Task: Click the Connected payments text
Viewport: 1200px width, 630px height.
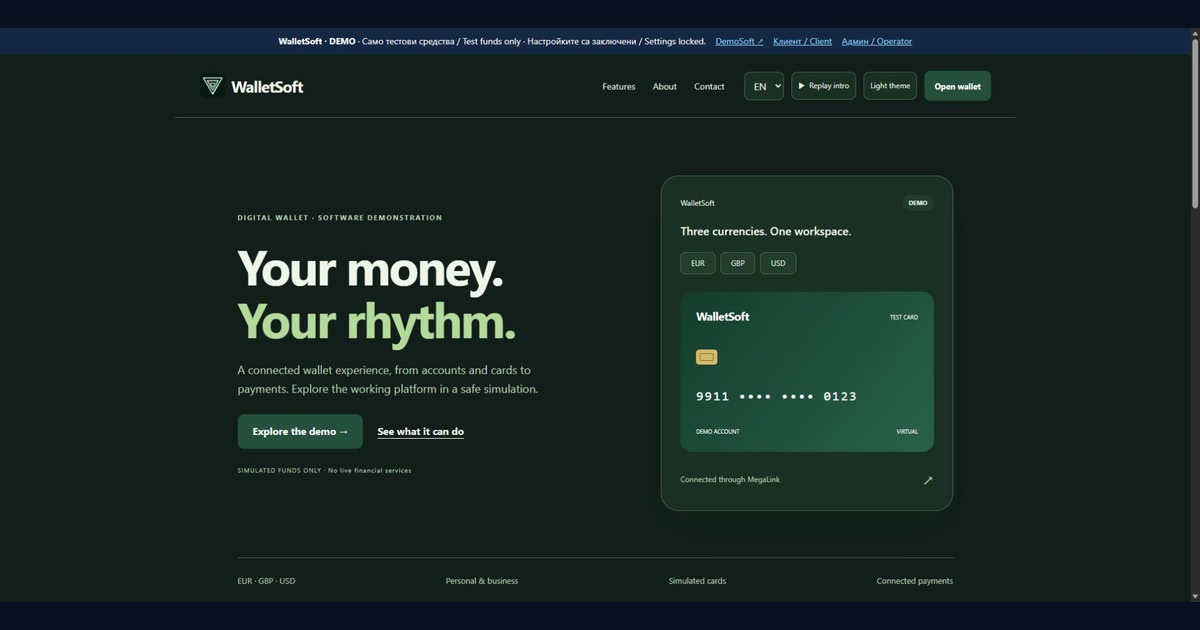Action: 915,581
